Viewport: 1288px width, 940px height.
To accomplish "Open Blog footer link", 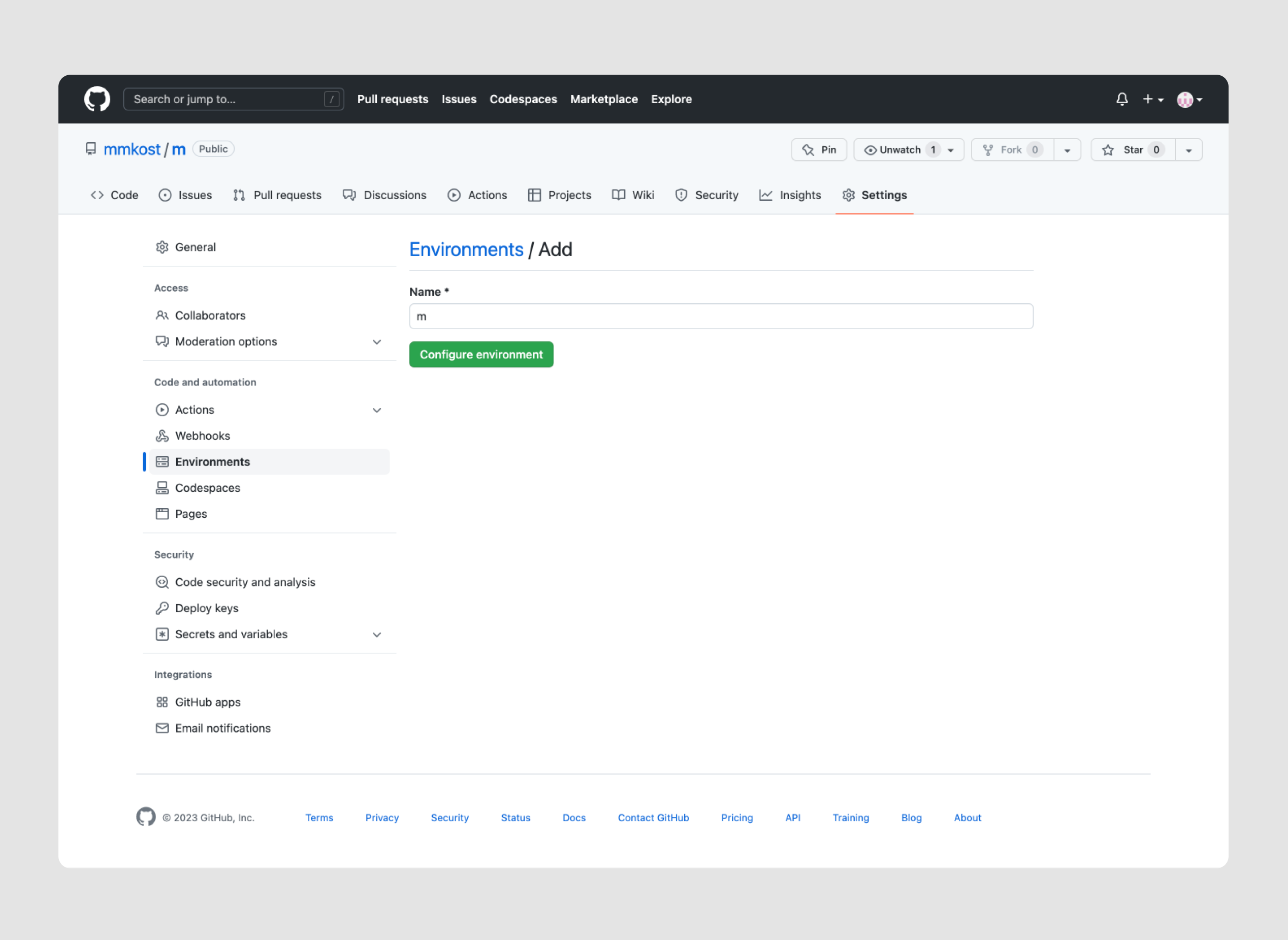I will click(911, 818).
